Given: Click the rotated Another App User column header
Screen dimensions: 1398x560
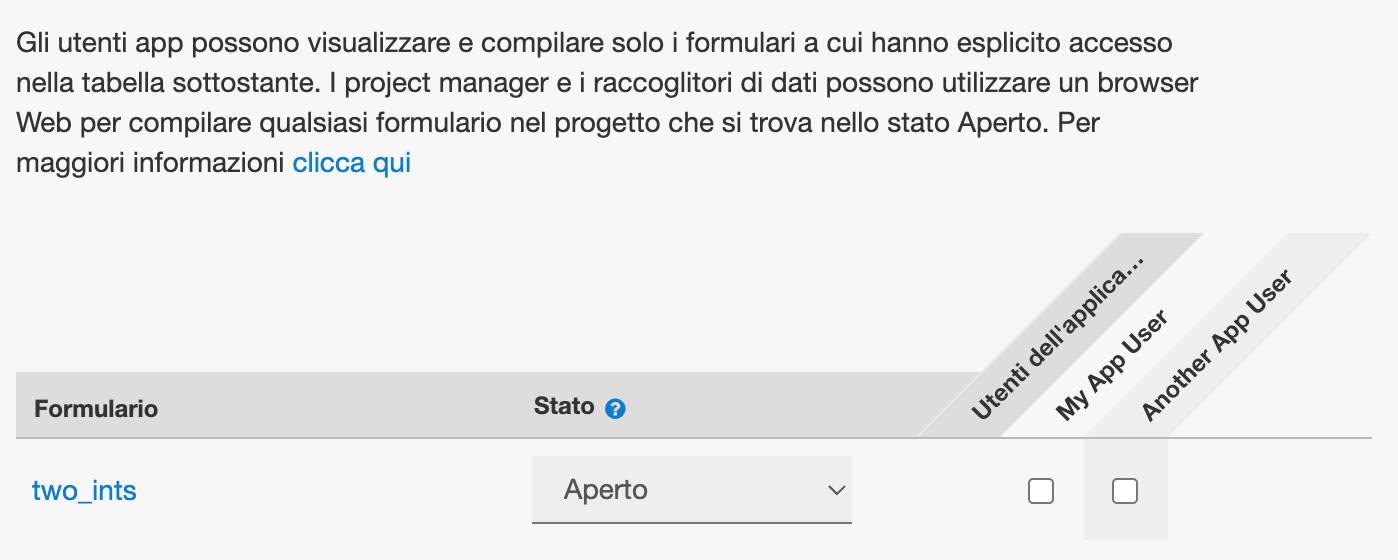Looking at the screenshot, I should point(1217,345).
